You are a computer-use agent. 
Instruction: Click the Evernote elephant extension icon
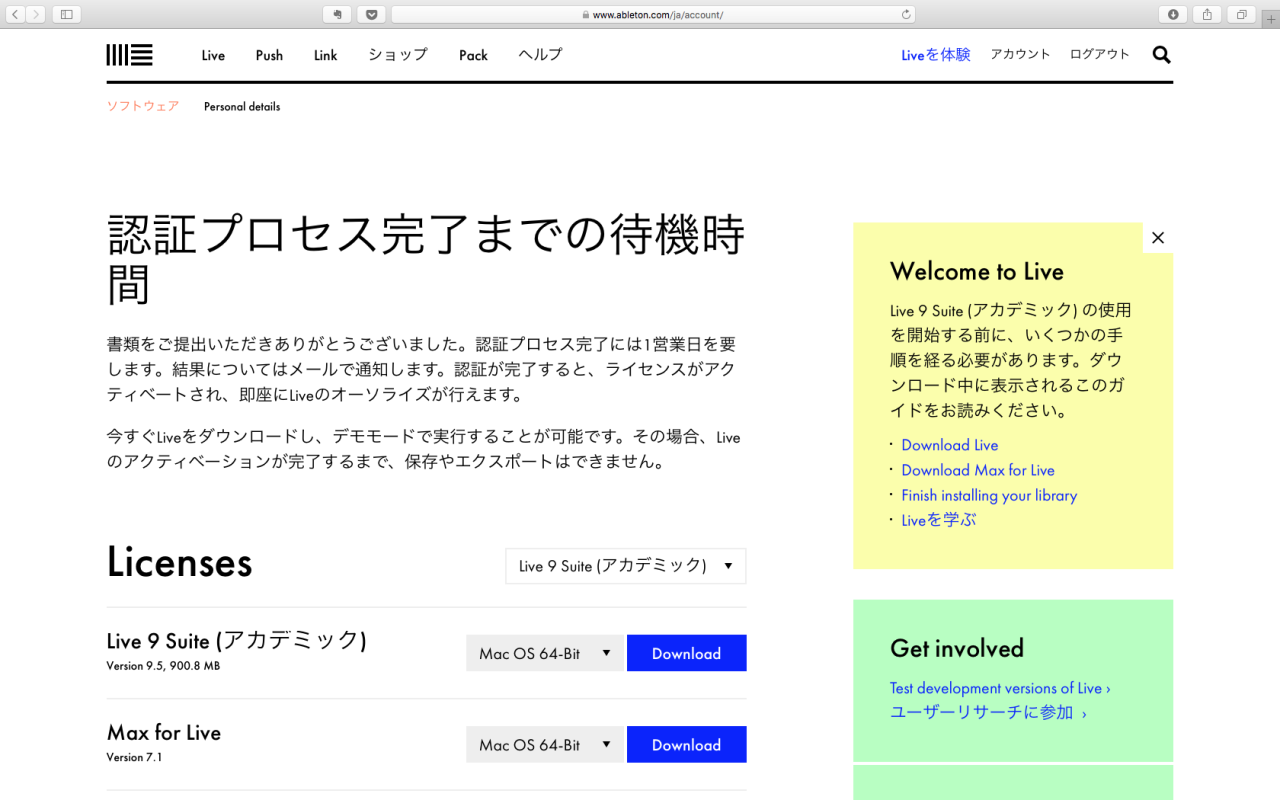click(338, 14)
